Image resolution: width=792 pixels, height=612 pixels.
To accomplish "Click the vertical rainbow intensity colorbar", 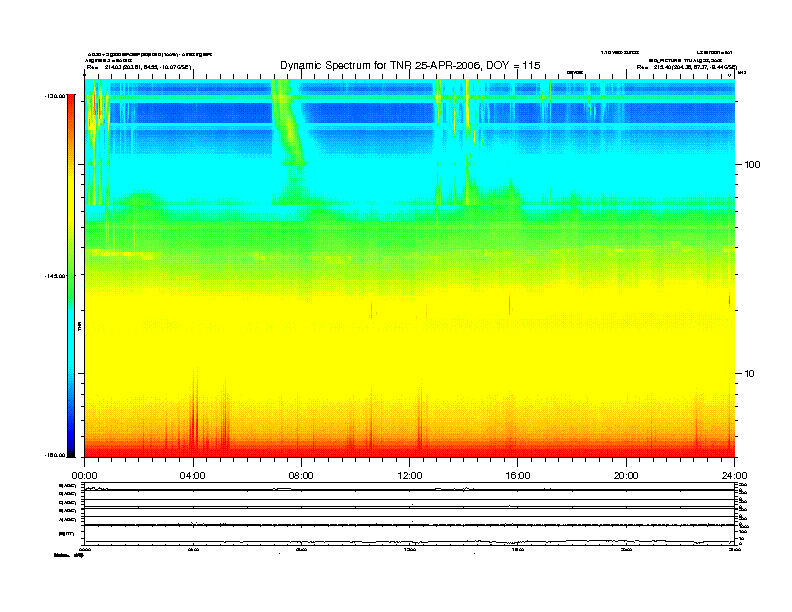I will [x=71, y=276].
